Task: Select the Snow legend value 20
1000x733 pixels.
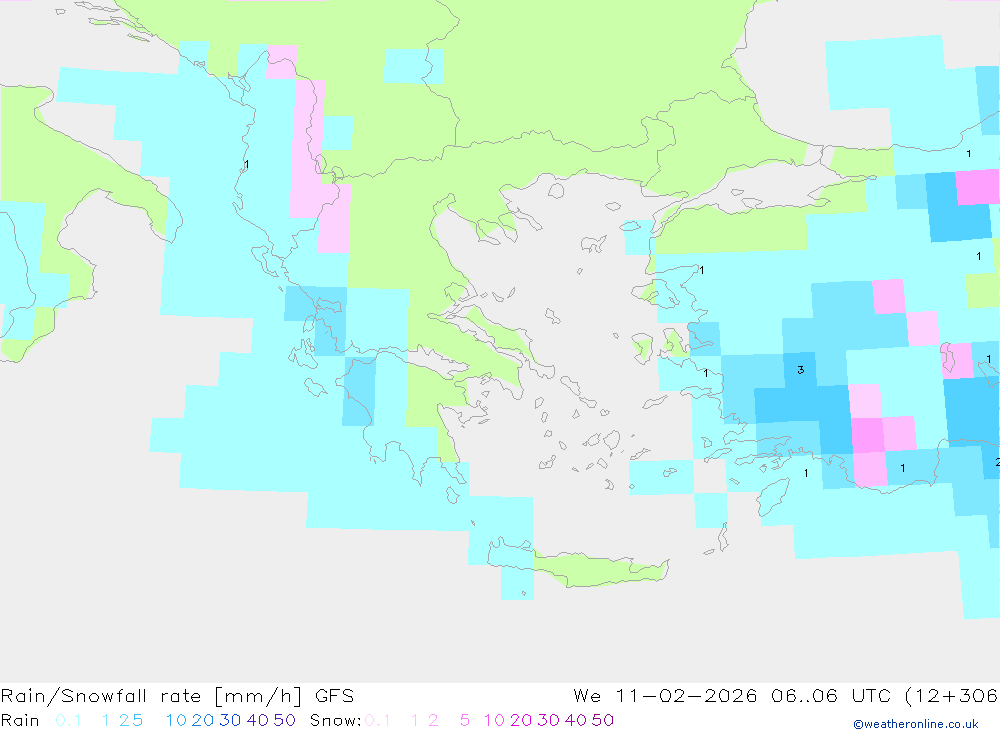Action: coord(521,720)
